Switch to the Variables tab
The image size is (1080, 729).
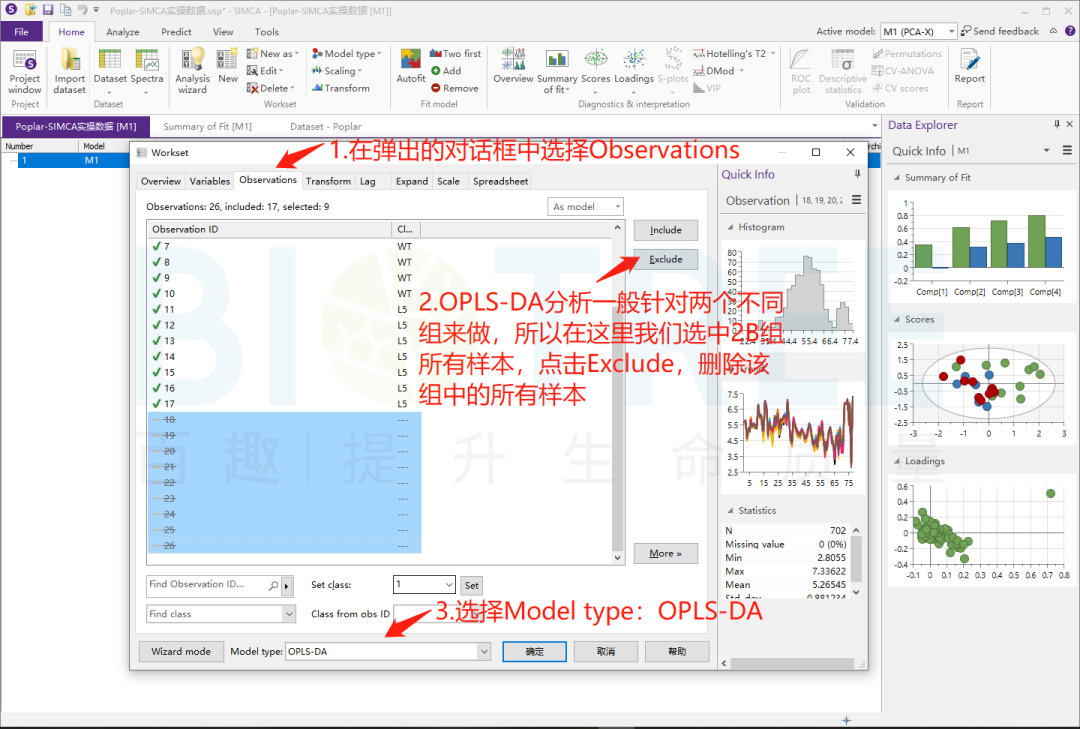pyautogui.click(x=210, y=181)
